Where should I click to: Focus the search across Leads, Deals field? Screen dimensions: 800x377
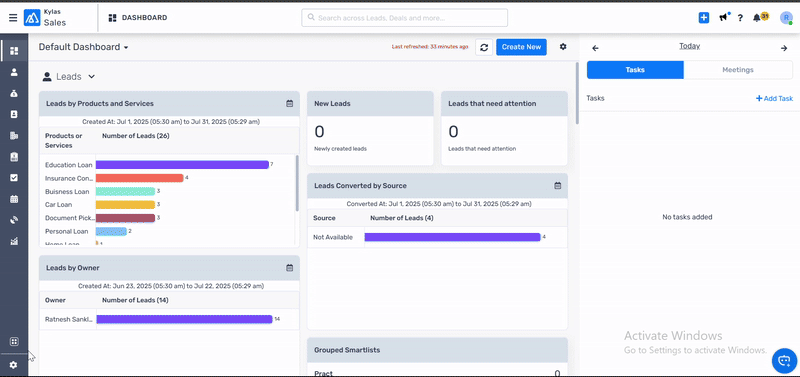pos(405,18)
